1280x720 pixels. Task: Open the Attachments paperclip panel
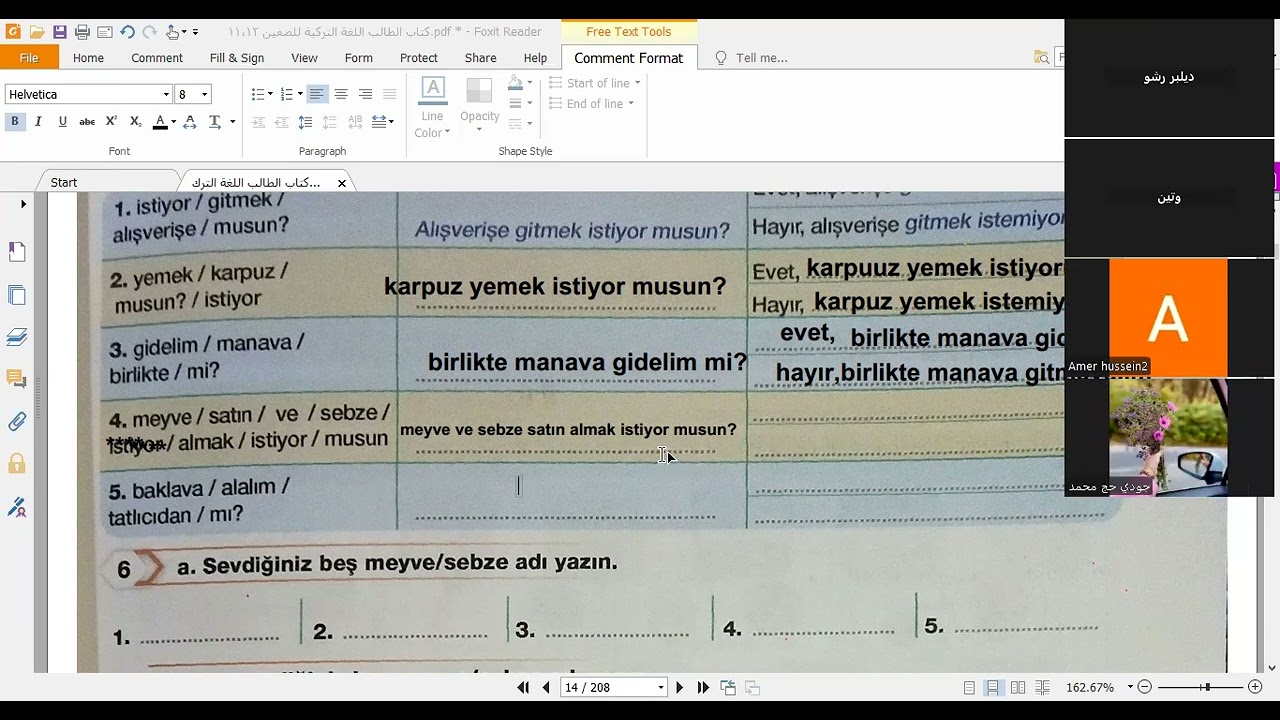pyautogui.click(x=17, y=421)
